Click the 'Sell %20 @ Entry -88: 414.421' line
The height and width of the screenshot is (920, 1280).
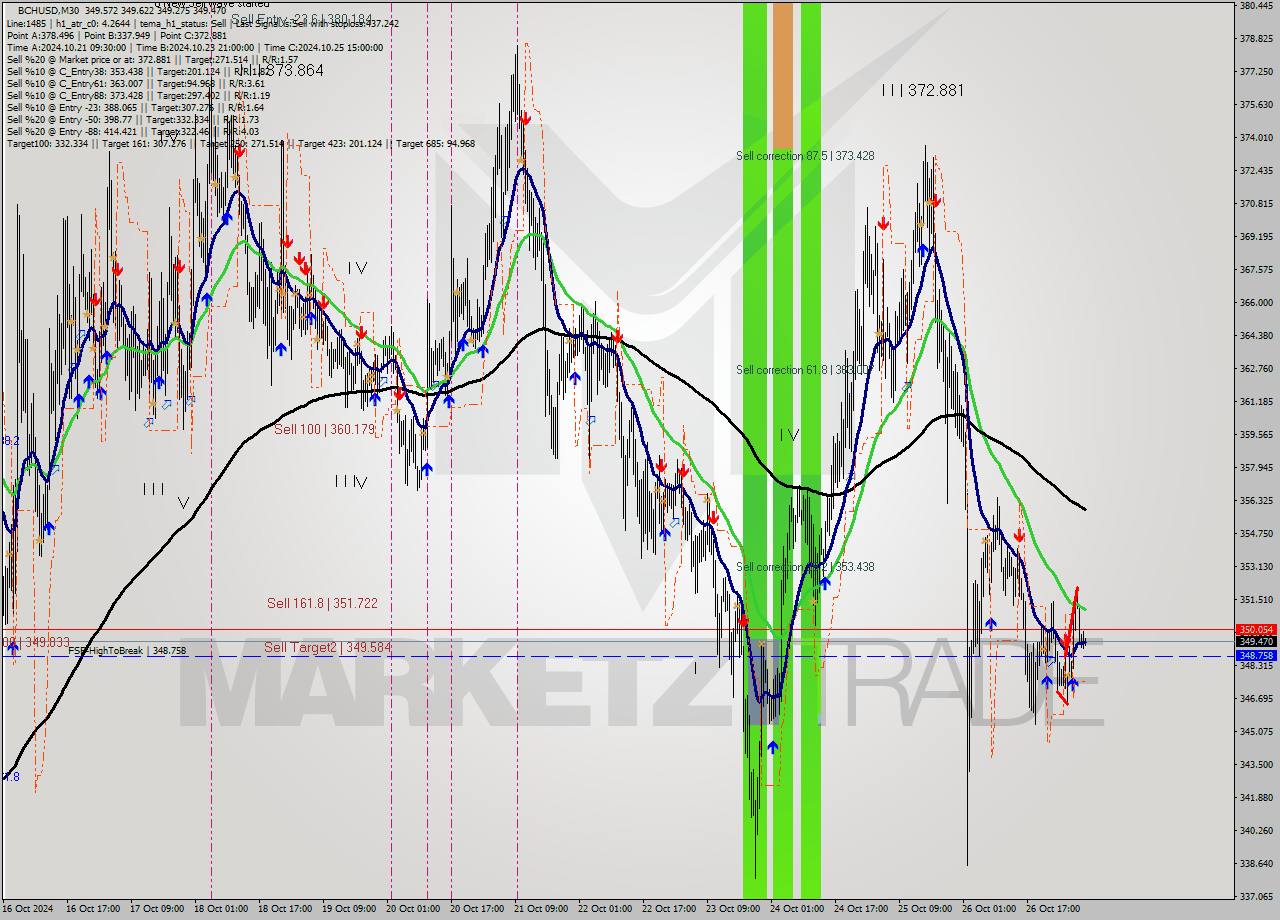pyautogui.click(x=132, y=131)
